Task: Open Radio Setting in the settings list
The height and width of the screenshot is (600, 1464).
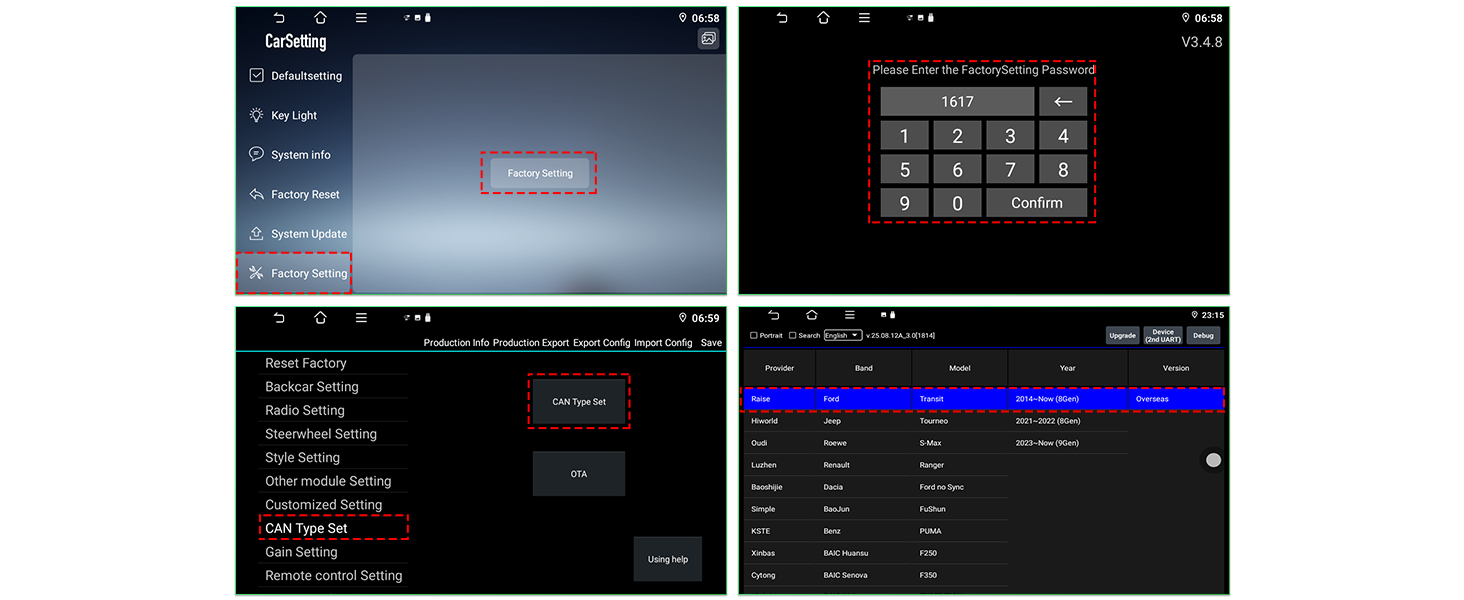Action: point(305,410)
